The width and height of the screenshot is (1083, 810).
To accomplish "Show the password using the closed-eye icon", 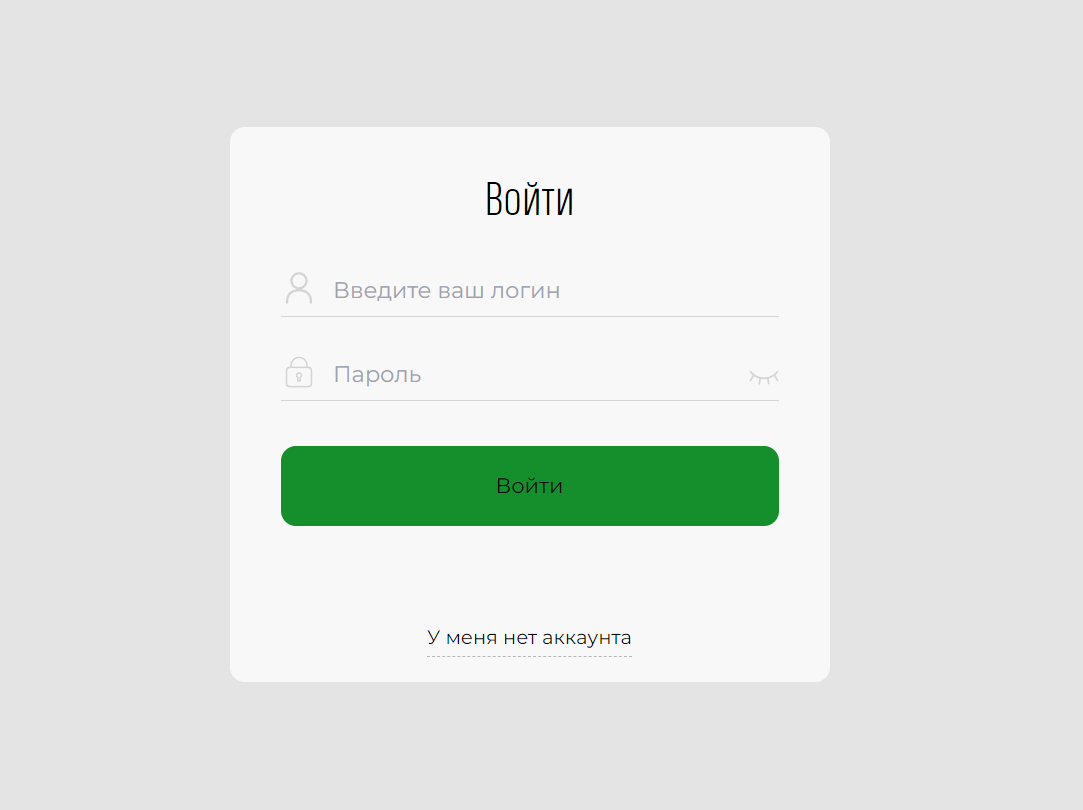I will click(x=764, y=376).
